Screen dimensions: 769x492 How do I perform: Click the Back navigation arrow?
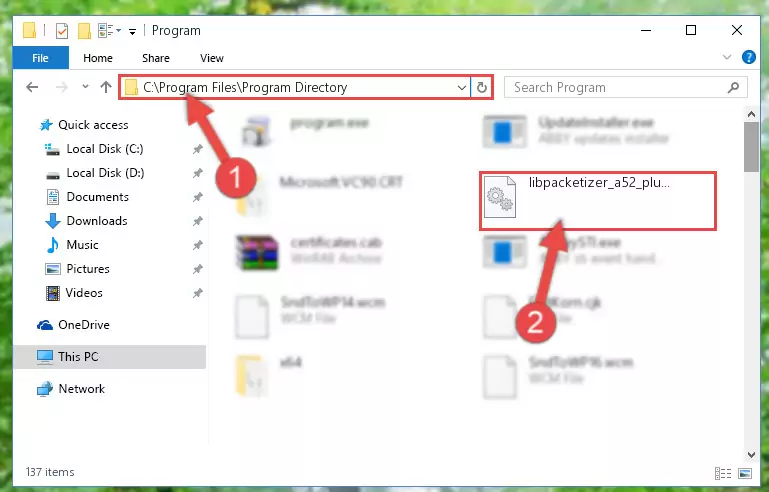click(32, 87)
